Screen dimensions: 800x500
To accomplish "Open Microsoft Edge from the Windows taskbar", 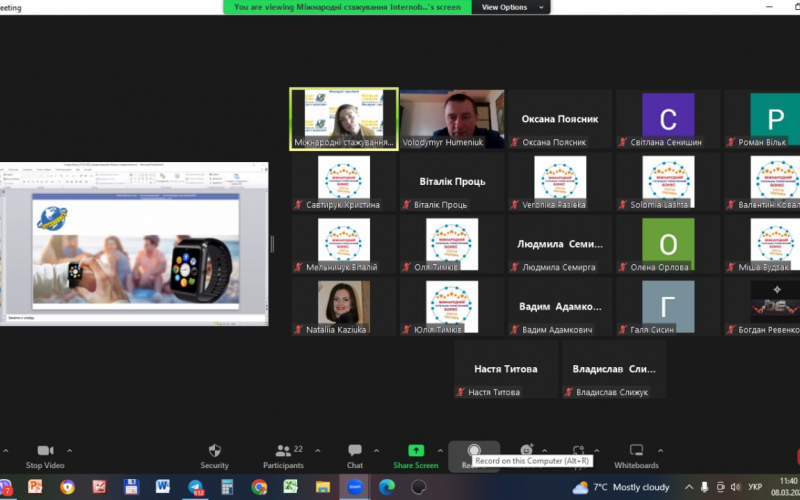I will point(387,487).
